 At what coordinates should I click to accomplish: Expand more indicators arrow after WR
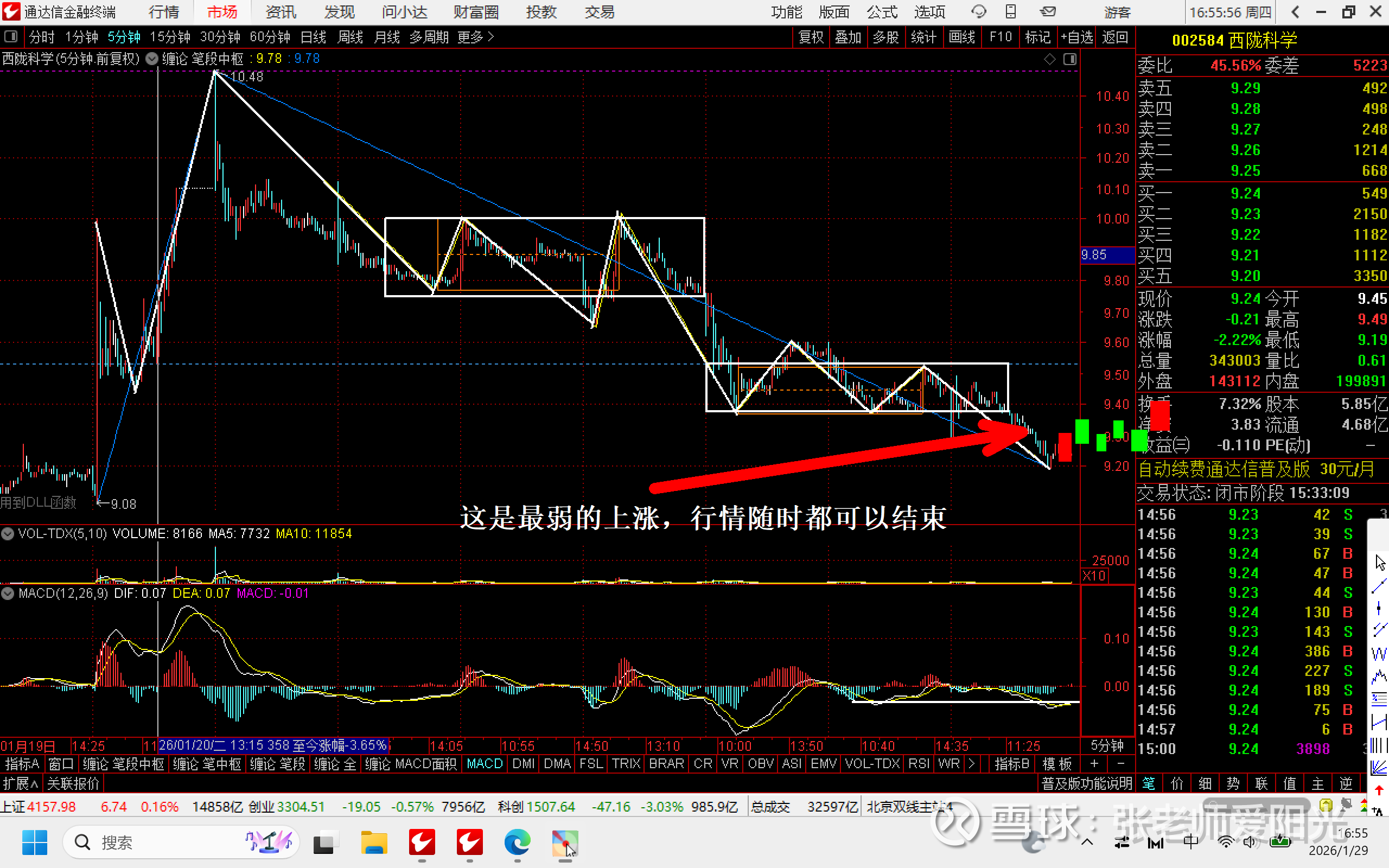coord(972,764)
